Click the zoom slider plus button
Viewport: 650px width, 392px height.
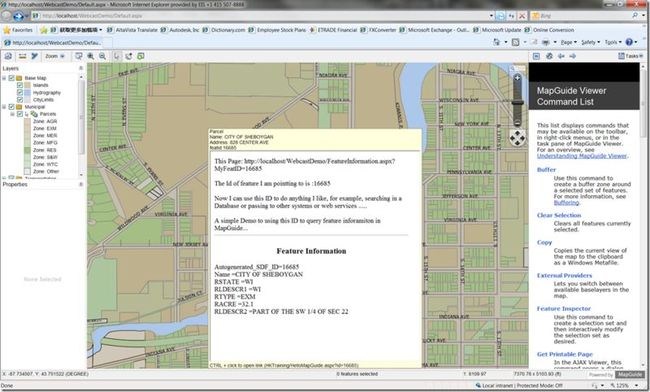click(x=517, y=78)
